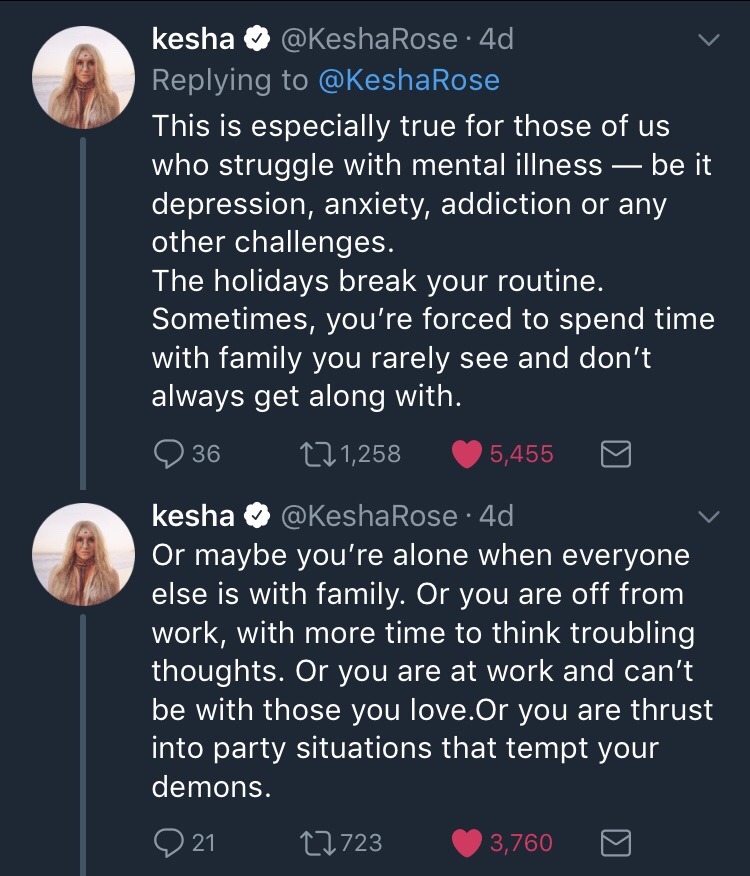Screen dimensions: 750x876
Task: Click kesha display name on second tweet
Action: (x=193, y=516)
